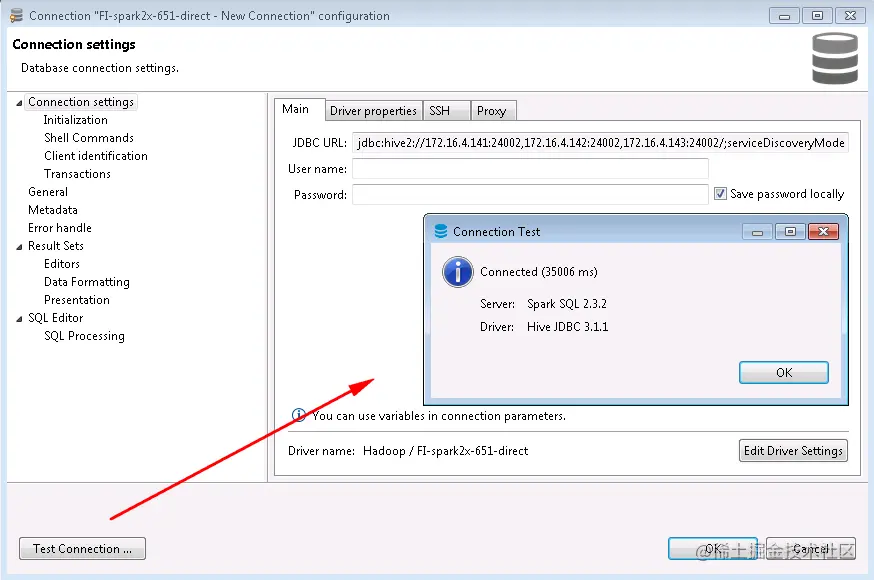Viewport: 874px width, 580px height.
Task: Focus the JDBC URL field
Action: pos(600,143)
